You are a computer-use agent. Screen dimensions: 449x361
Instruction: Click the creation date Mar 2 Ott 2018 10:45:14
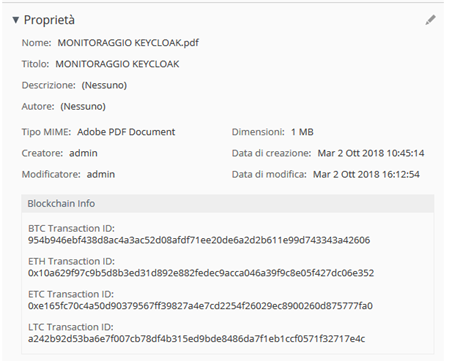tap(371, 153)
